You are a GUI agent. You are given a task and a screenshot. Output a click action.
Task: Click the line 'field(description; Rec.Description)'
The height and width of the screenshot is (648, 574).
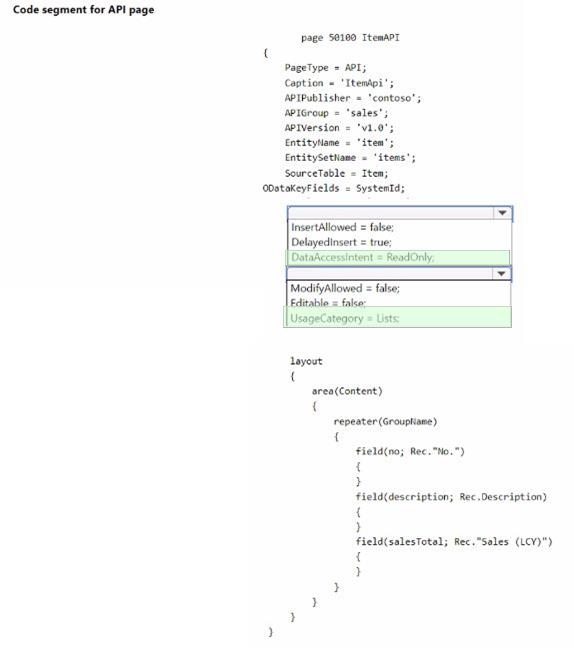tap(451, 497)
